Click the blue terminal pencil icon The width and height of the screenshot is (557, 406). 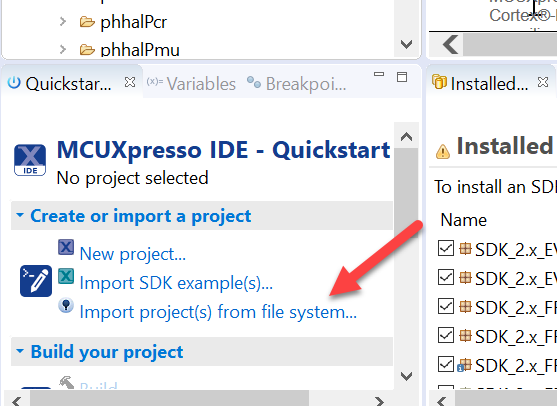36,281
